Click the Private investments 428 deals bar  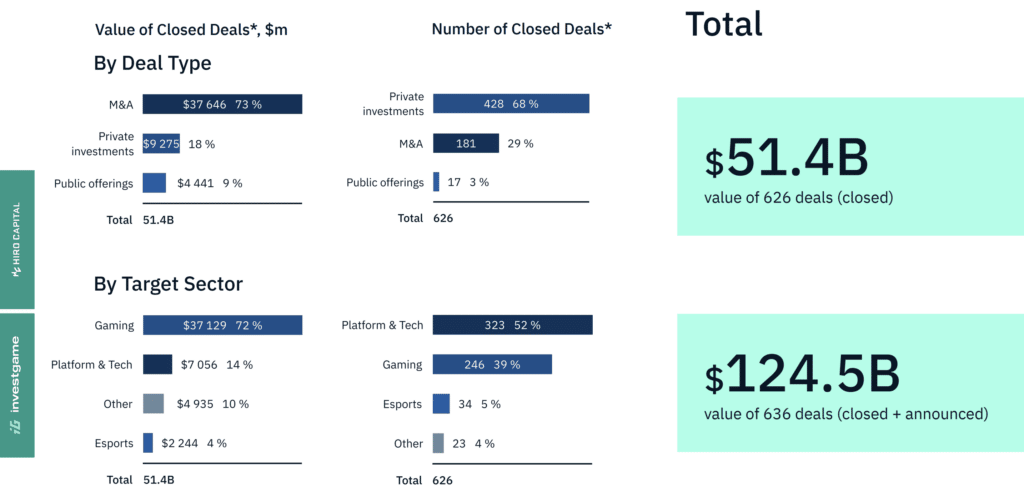[x=511, y=104]
